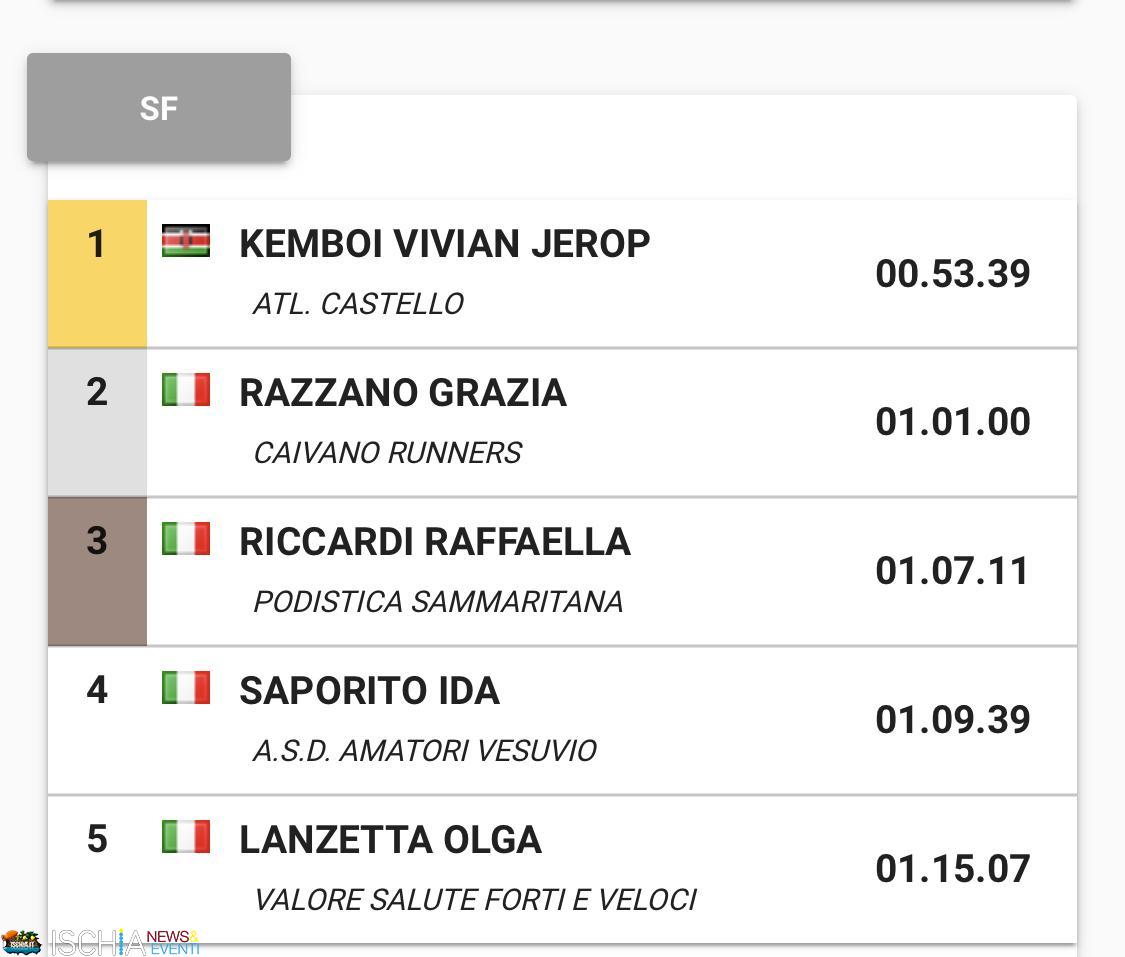Viewport: 1125px width, 957px height.
Task: Open the RICCARDI RAFFAELLA result
Action: point(562,572)
